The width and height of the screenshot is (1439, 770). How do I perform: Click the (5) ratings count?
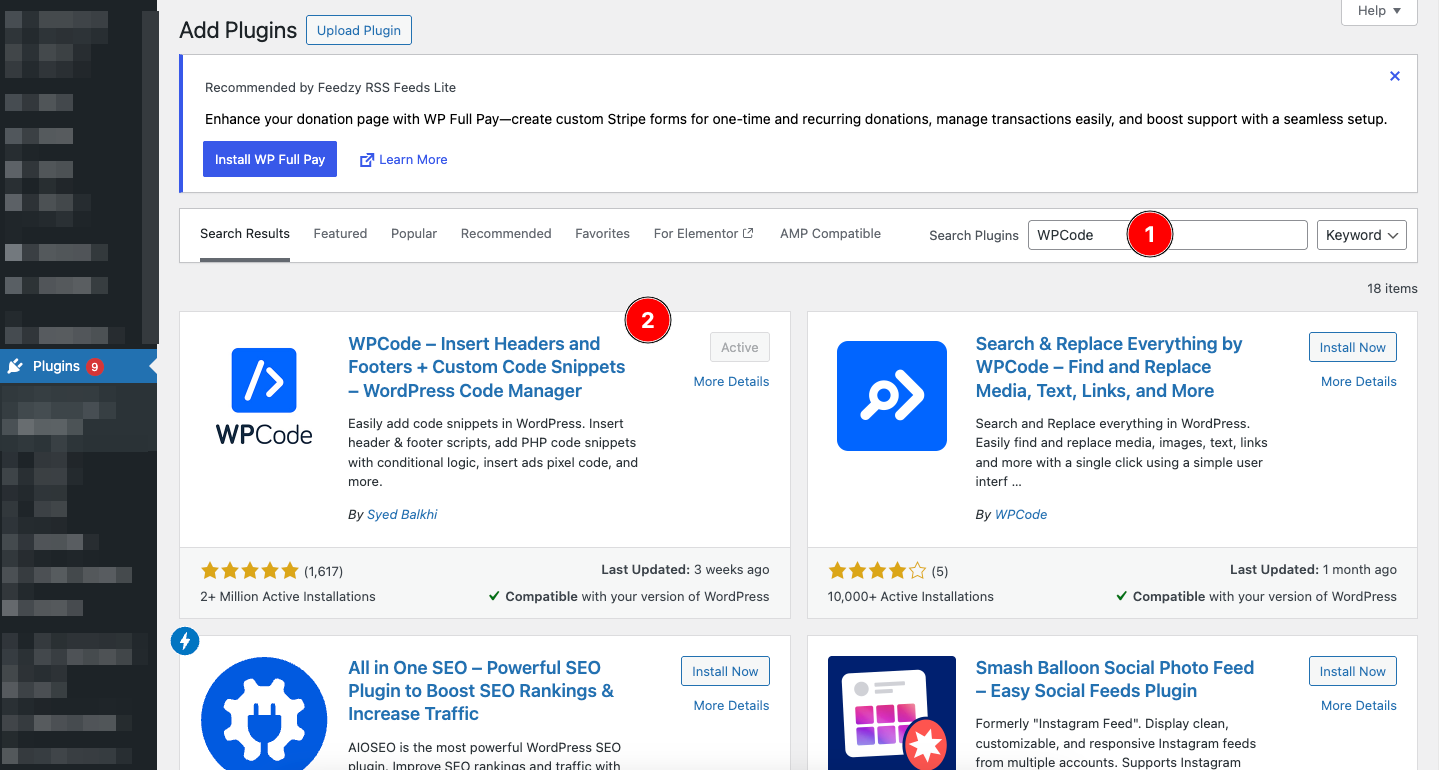pyautogui.click(x=940, y=572)
